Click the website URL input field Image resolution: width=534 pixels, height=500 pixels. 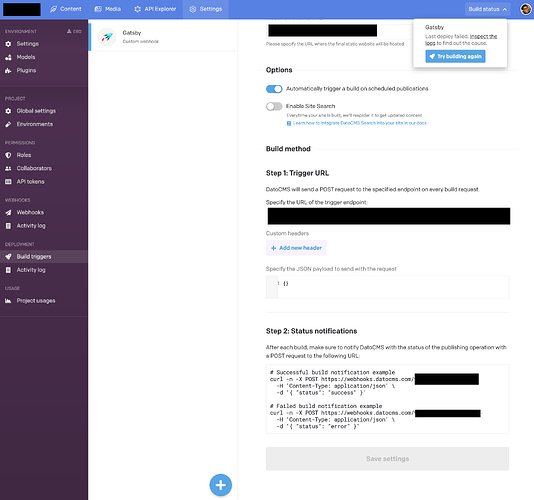[322, 31]
